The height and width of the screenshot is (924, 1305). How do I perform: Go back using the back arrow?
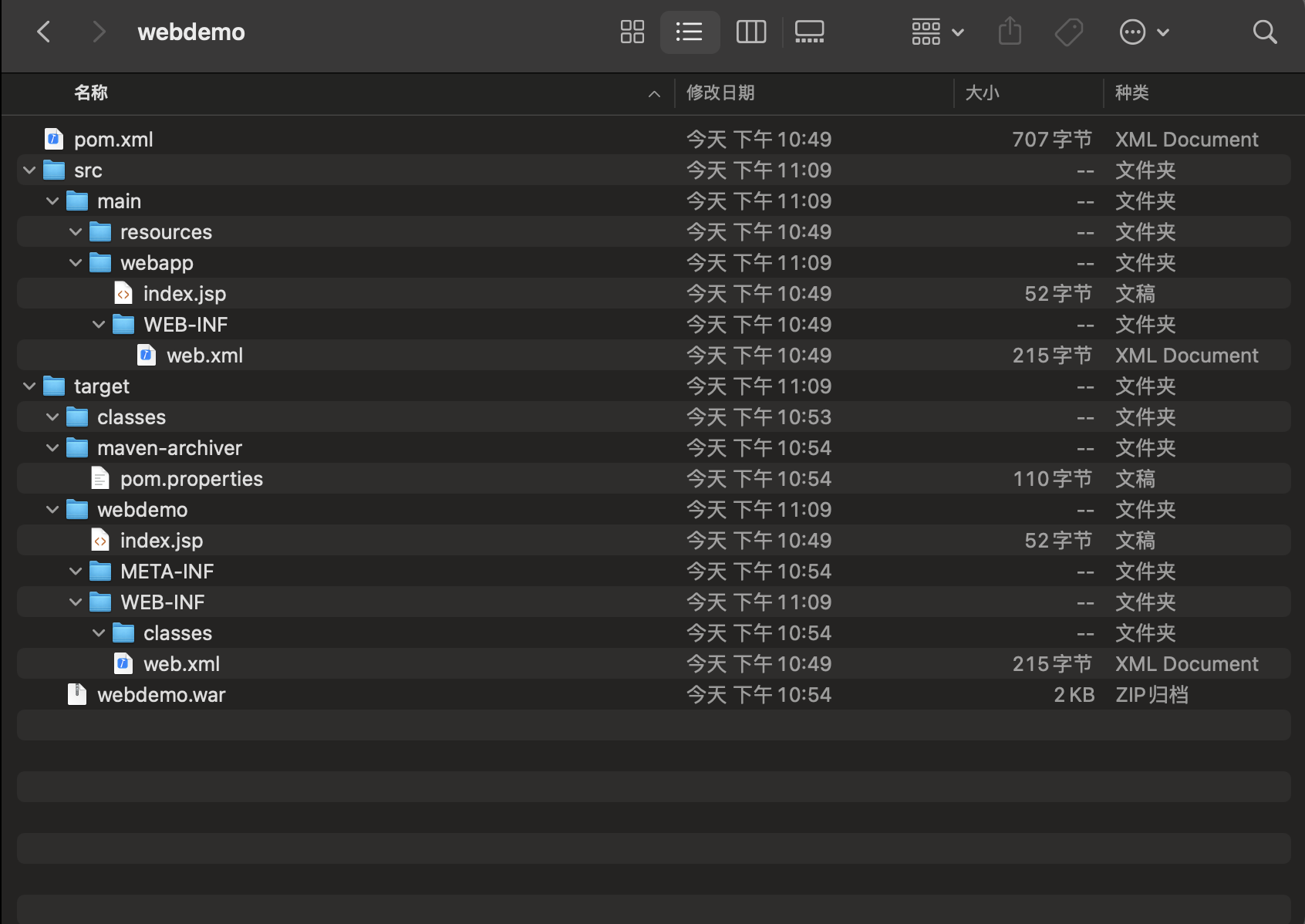point(44,32)
